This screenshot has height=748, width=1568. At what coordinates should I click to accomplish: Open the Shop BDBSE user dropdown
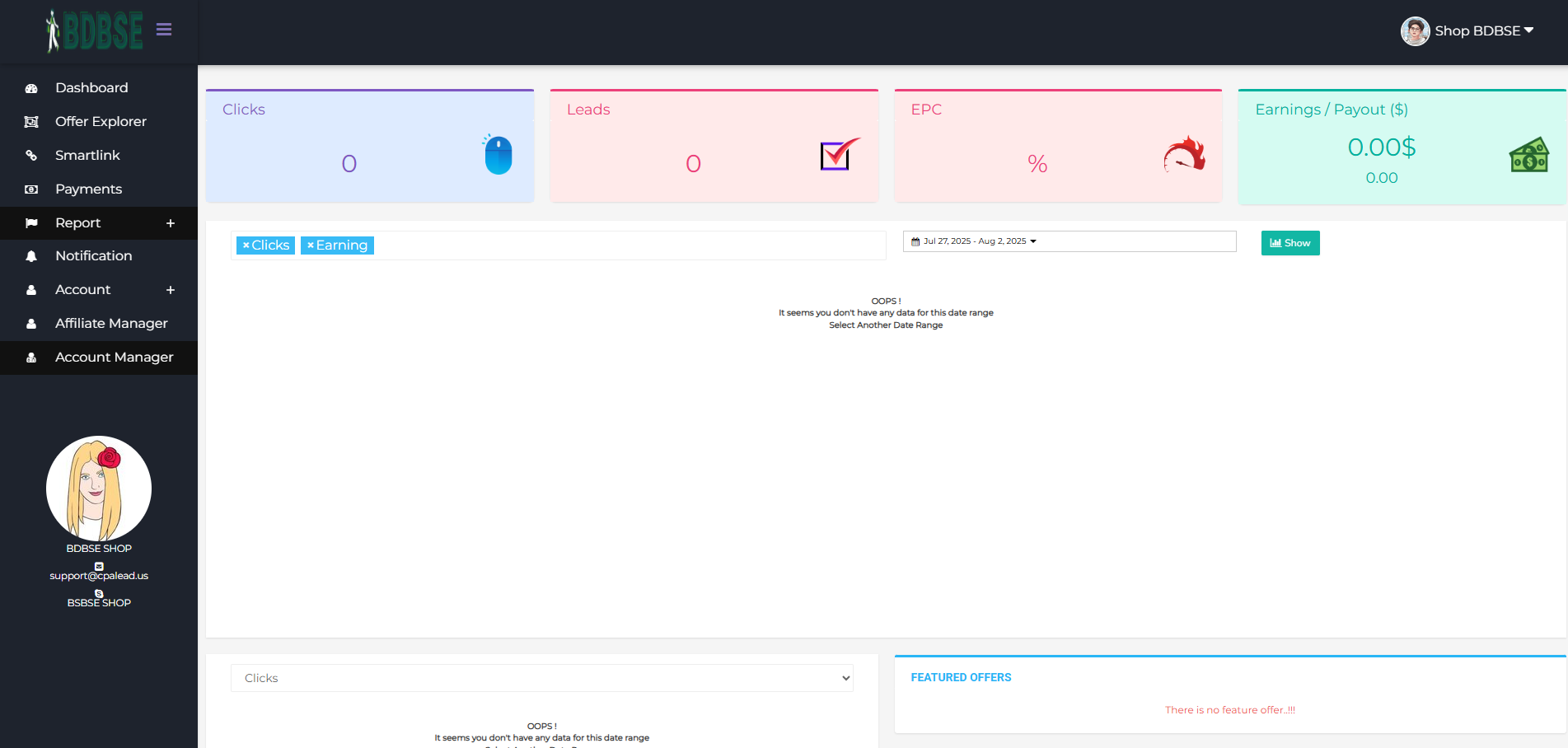pos(1484,31)
